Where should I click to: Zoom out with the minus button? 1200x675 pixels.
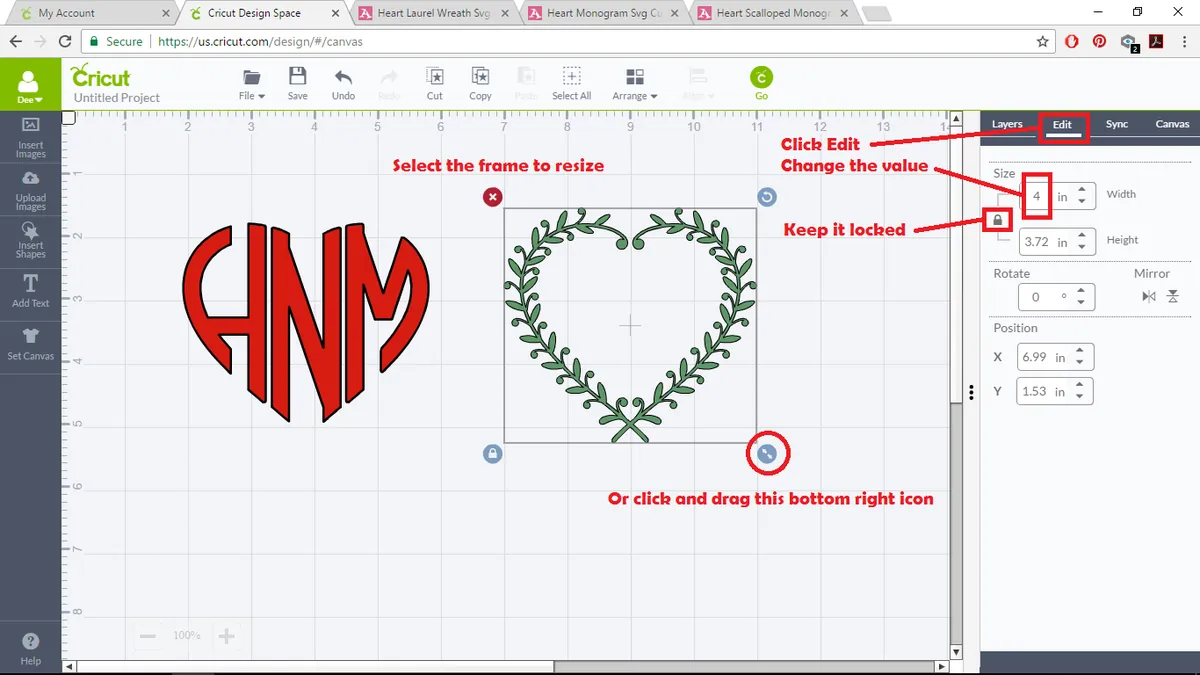(x=147, y=636)
